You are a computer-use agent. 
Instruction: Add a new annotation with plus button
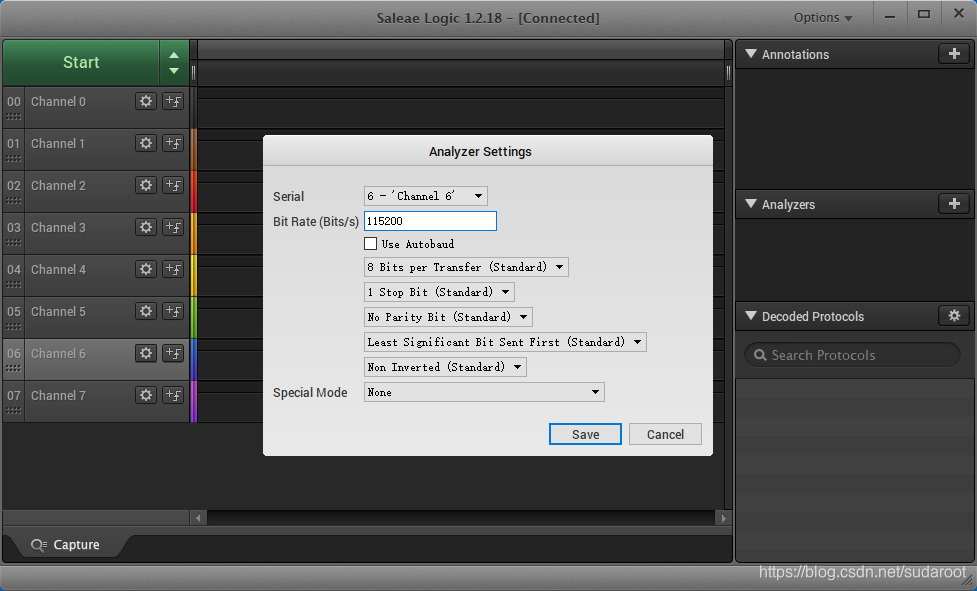pyautogui.click(x=954, y=54)
